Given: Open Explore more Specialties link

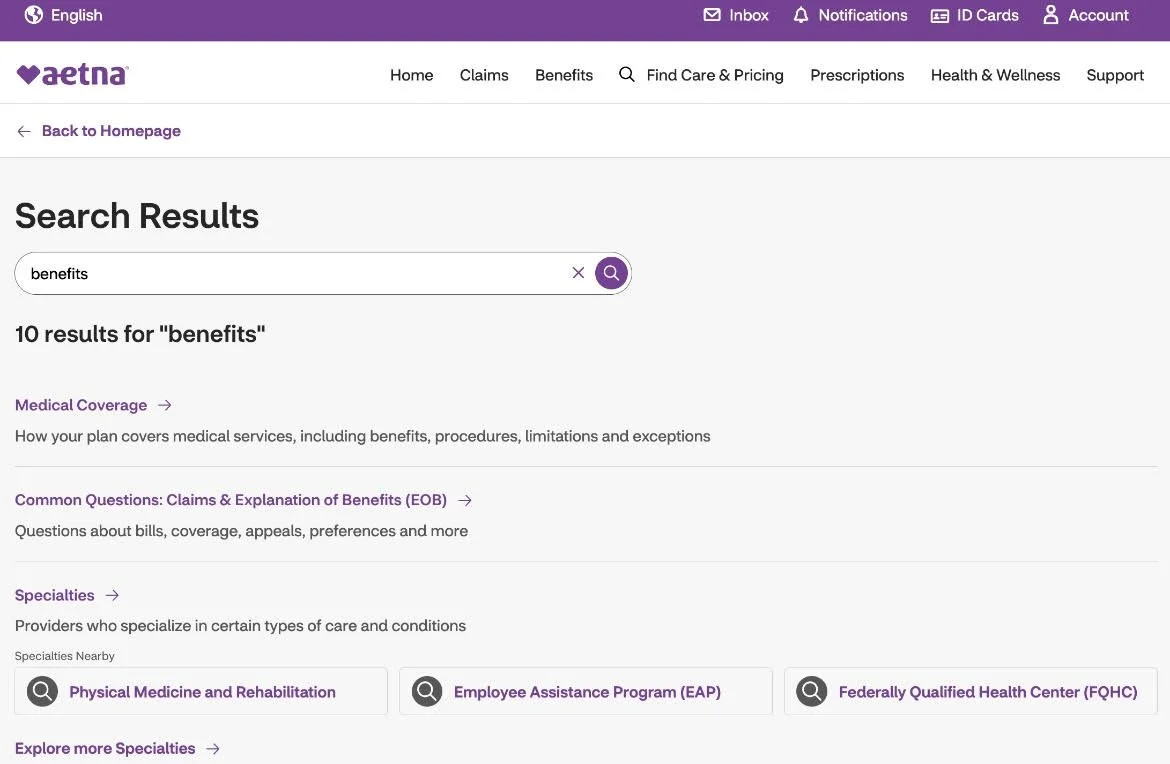Looking at the screenshot, I should pyautogui.click(x=104, y=748).
